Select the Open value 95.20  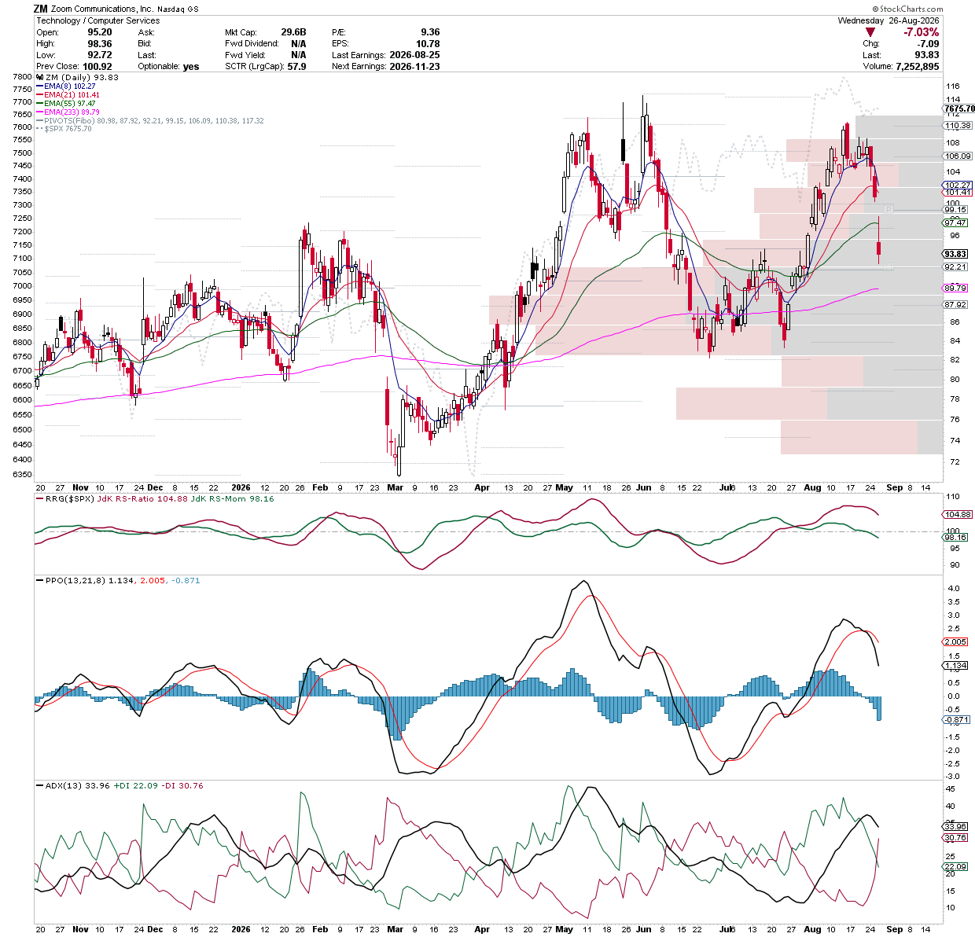(x=99, y=32)
